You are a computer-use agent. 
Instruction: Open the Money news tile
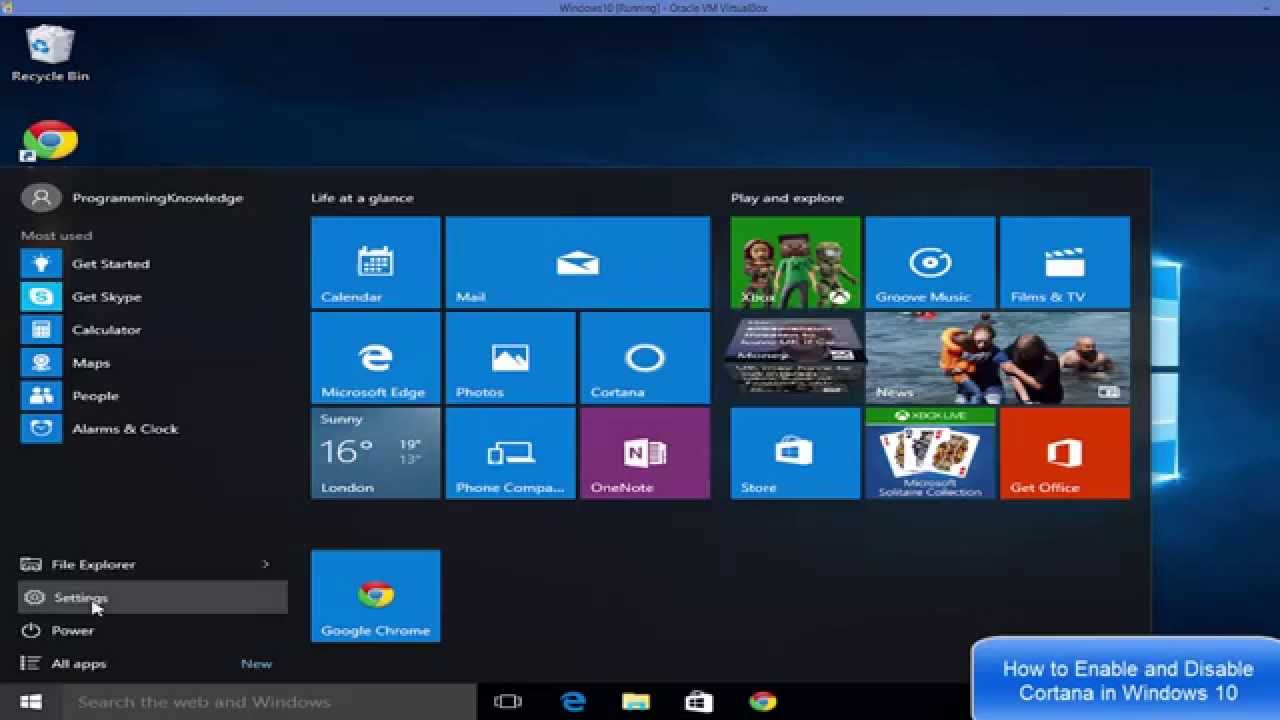click(795, 357)
